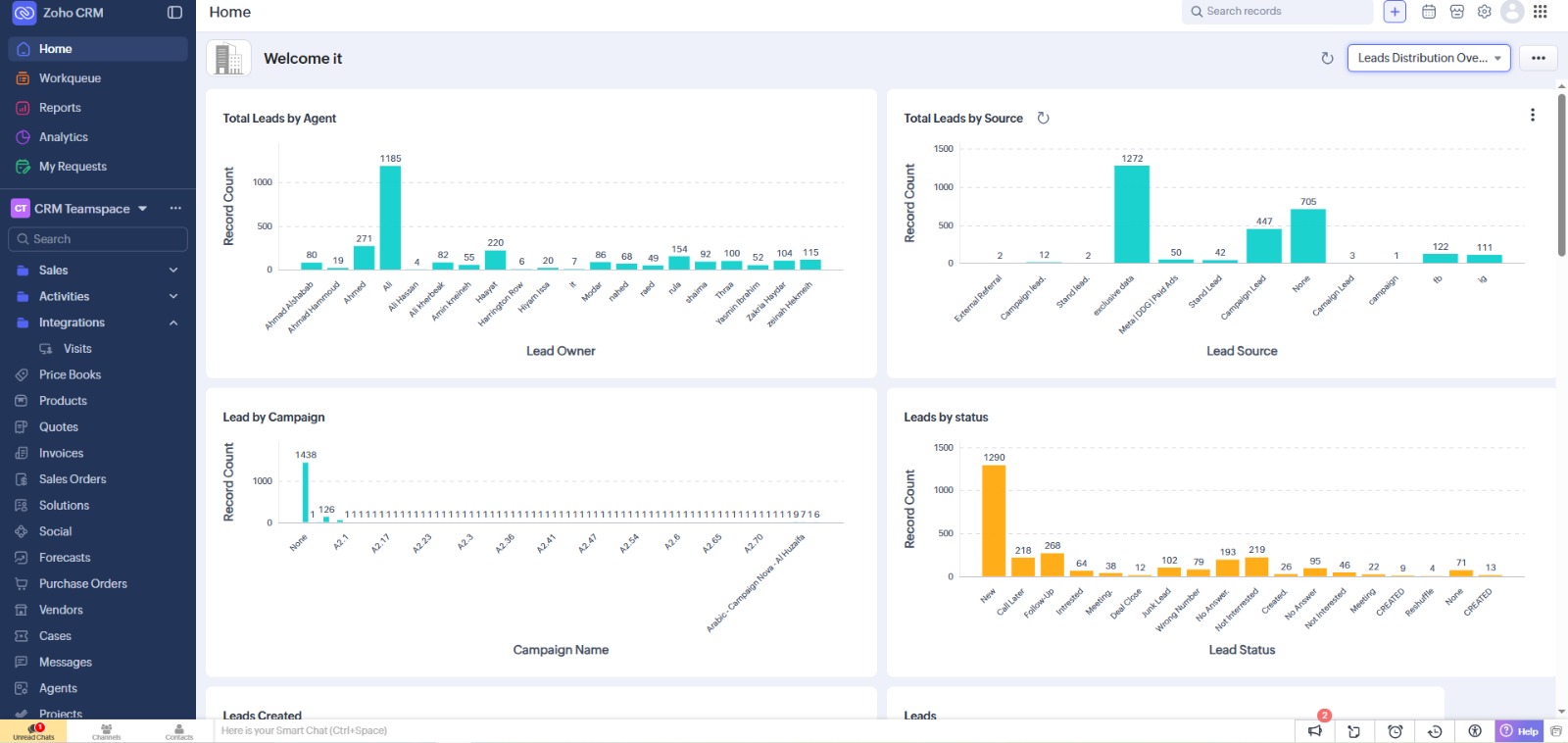Click the vertical page scrollbar
1568x743 pixels.
[1562, 174]
